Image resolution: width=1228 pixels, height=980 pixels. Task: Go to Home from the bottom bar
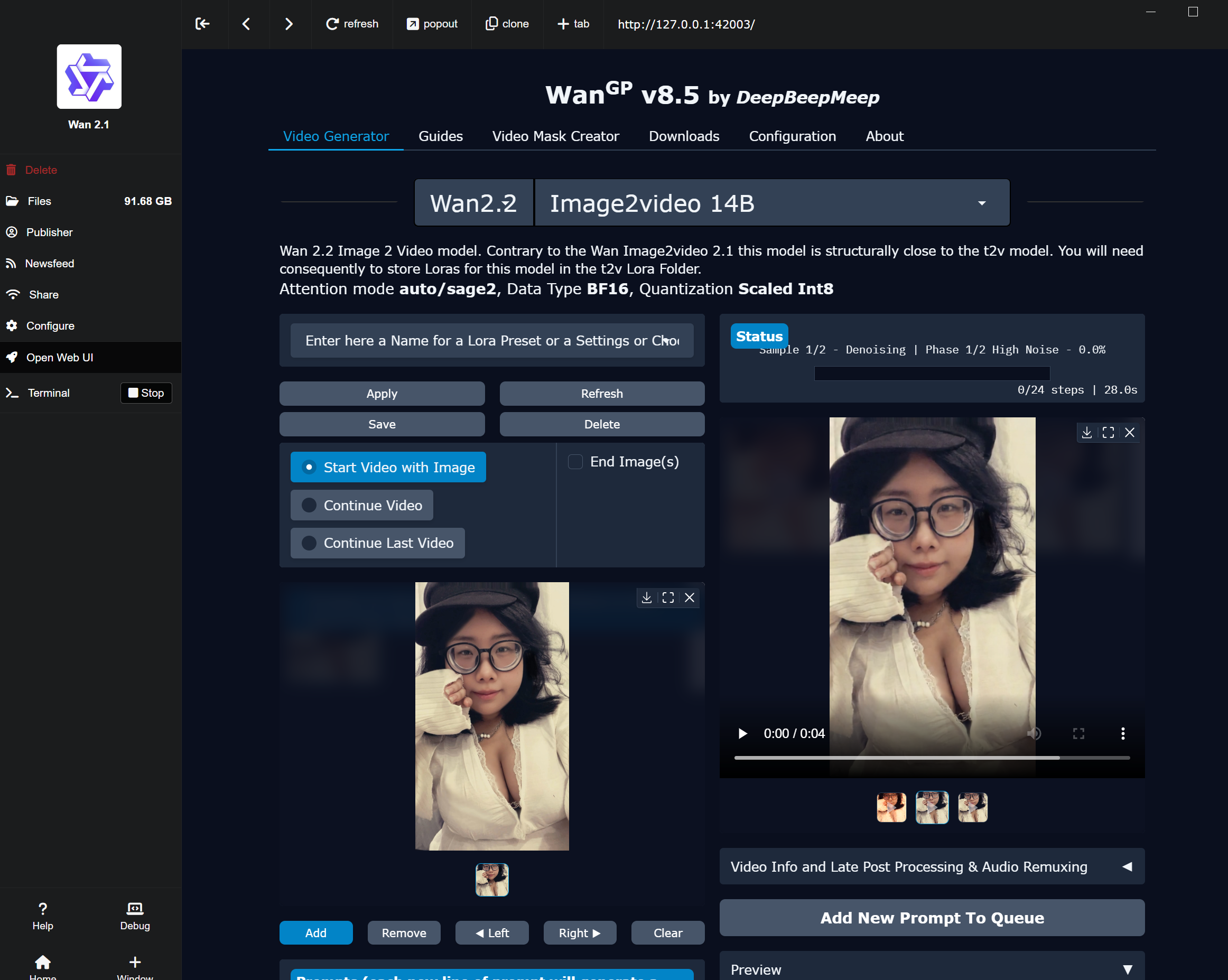(43, 967)
